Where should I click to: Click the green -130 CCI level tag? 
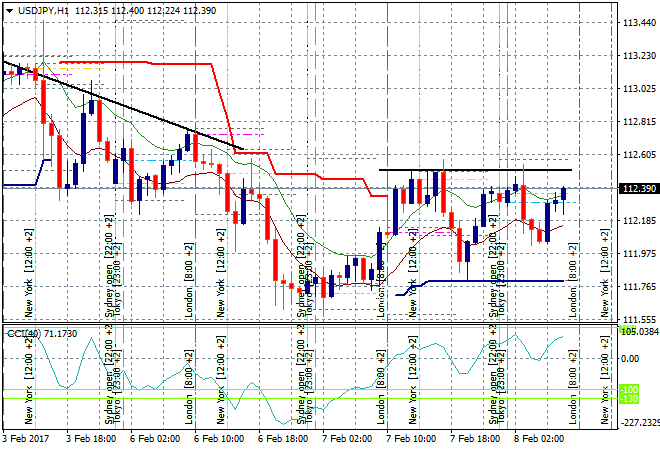click(629, 398)
